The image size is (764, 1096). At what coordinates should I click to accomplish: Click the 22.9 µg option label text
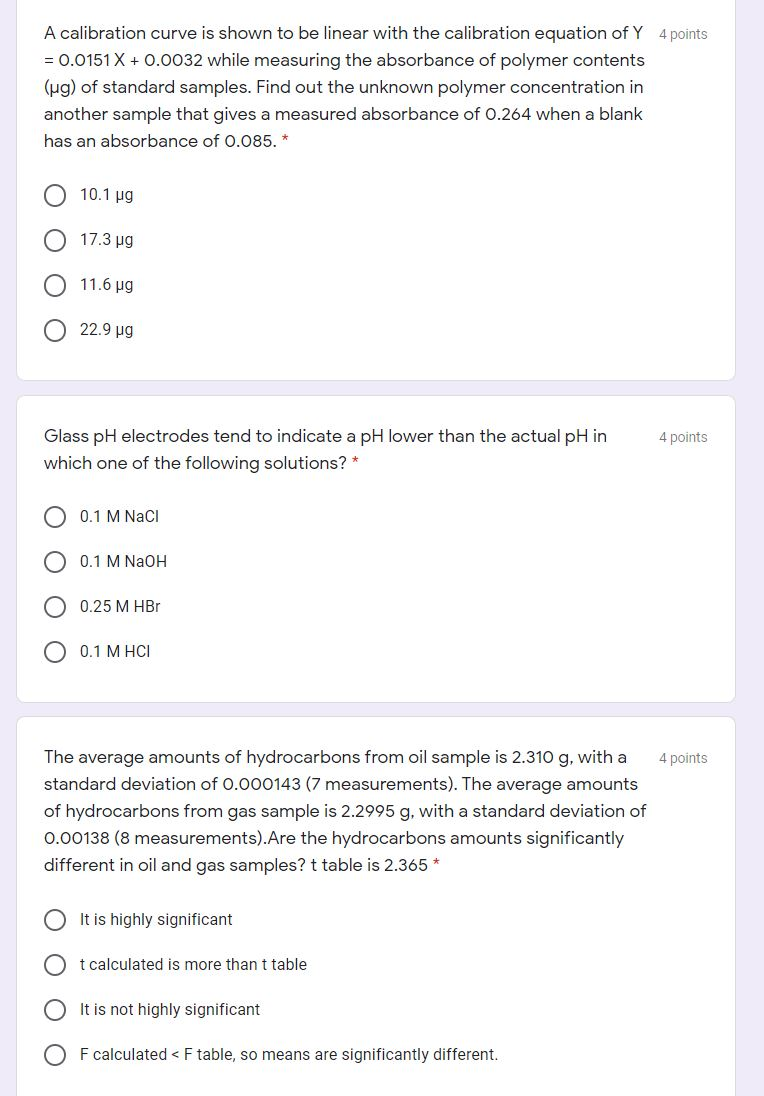point(104,330)
